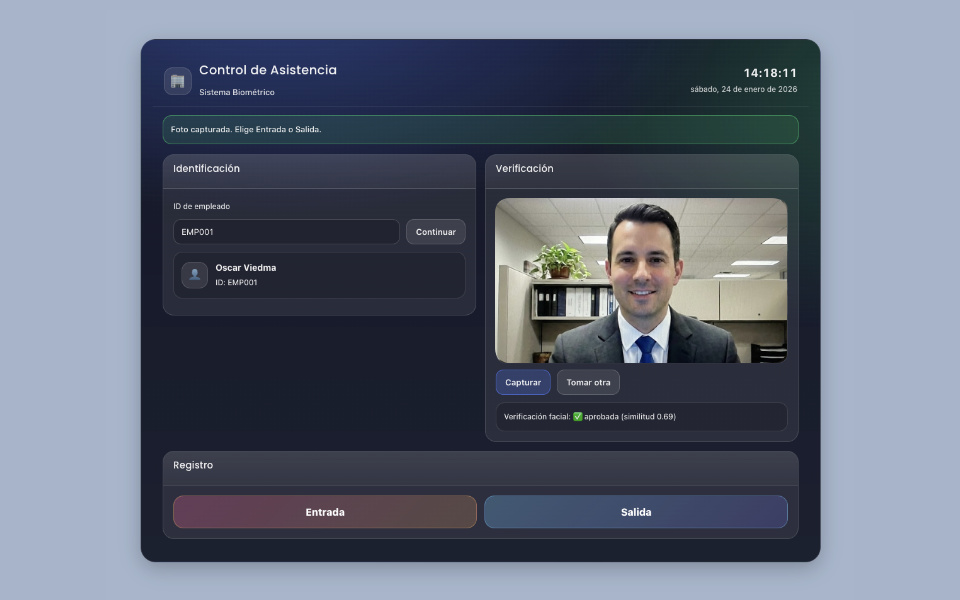
Task: Register attendance with the Entrada button
Action: coord(325,512)
